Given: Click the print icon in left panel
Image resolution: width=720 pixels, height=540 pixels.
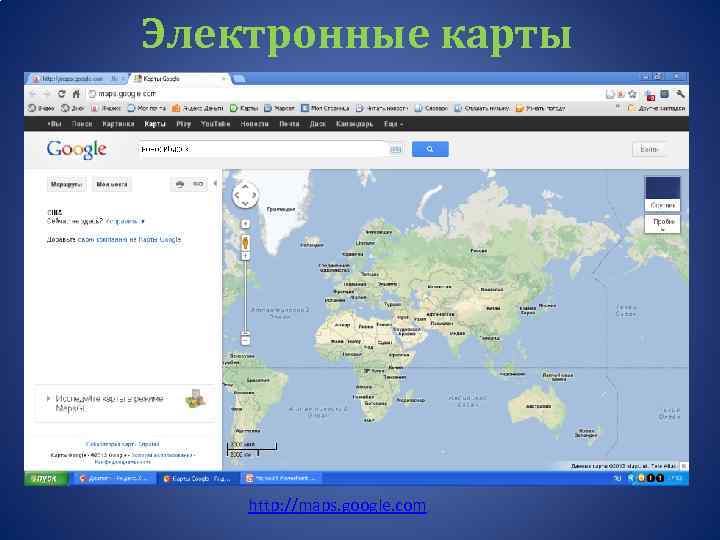Looking at the screenshot, I should click(180, 184).
